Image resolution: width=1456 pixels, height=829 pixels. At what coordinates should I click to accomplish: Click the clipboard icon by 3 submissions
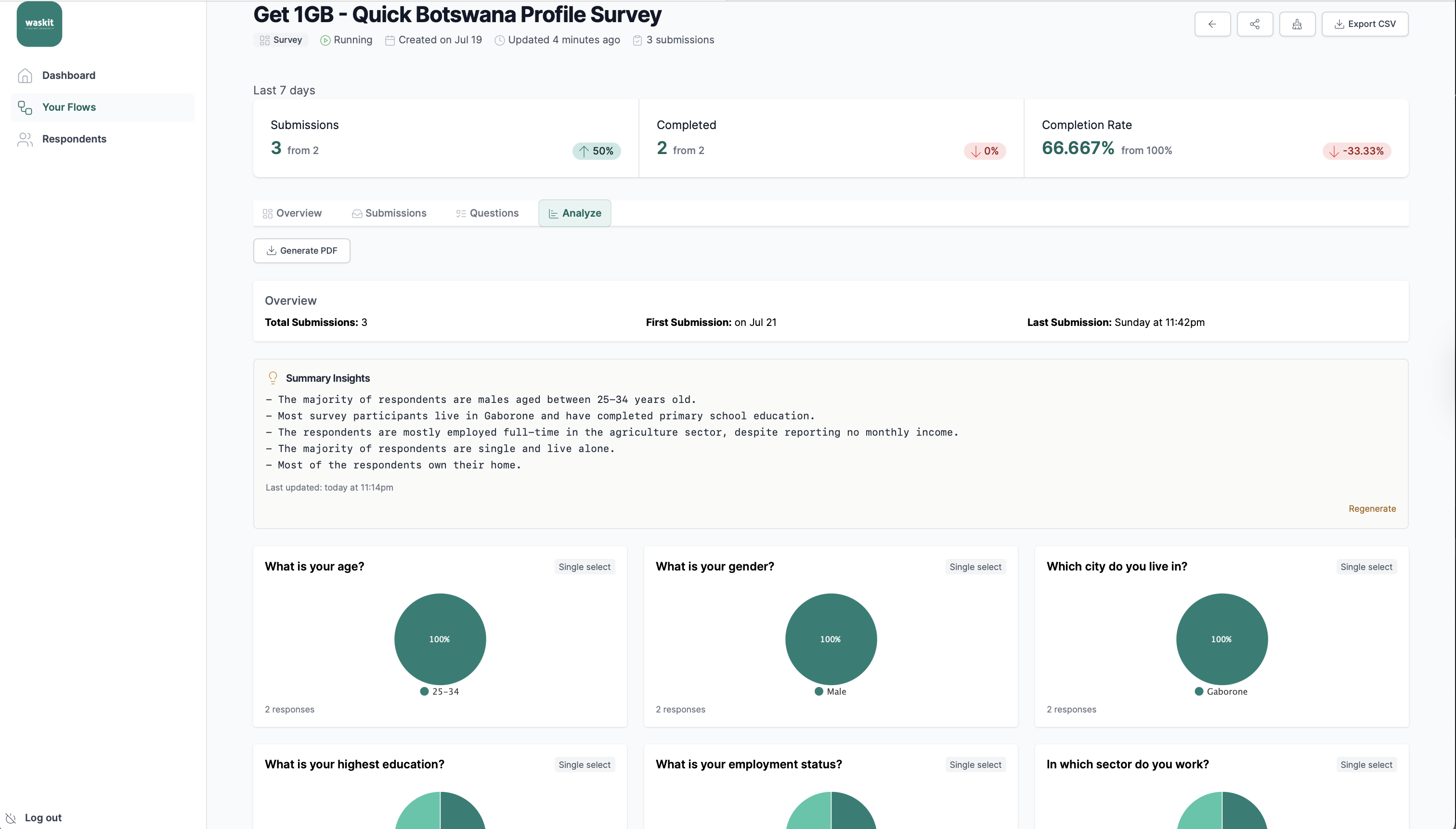point(638,40)
